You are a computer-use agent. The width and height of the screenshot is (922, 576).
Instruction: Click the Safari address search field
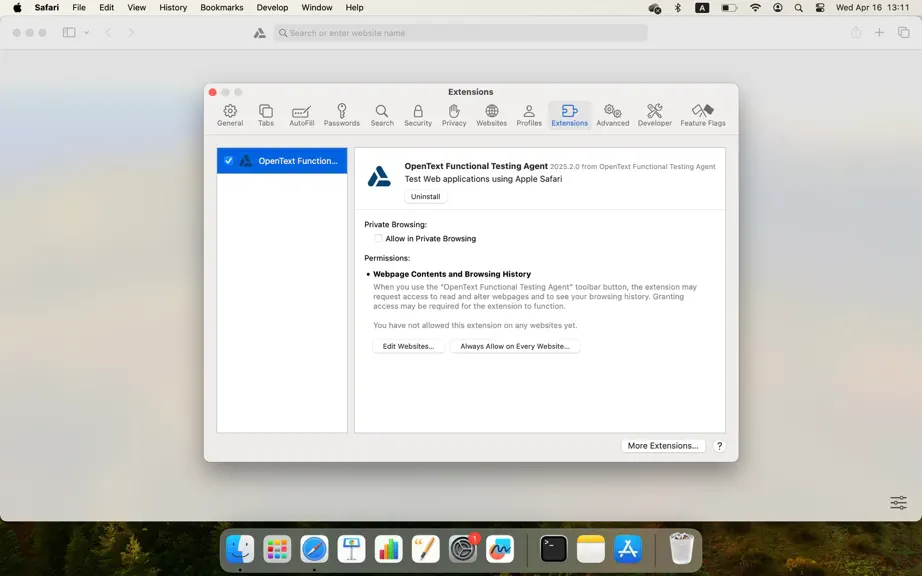point(460,33)
